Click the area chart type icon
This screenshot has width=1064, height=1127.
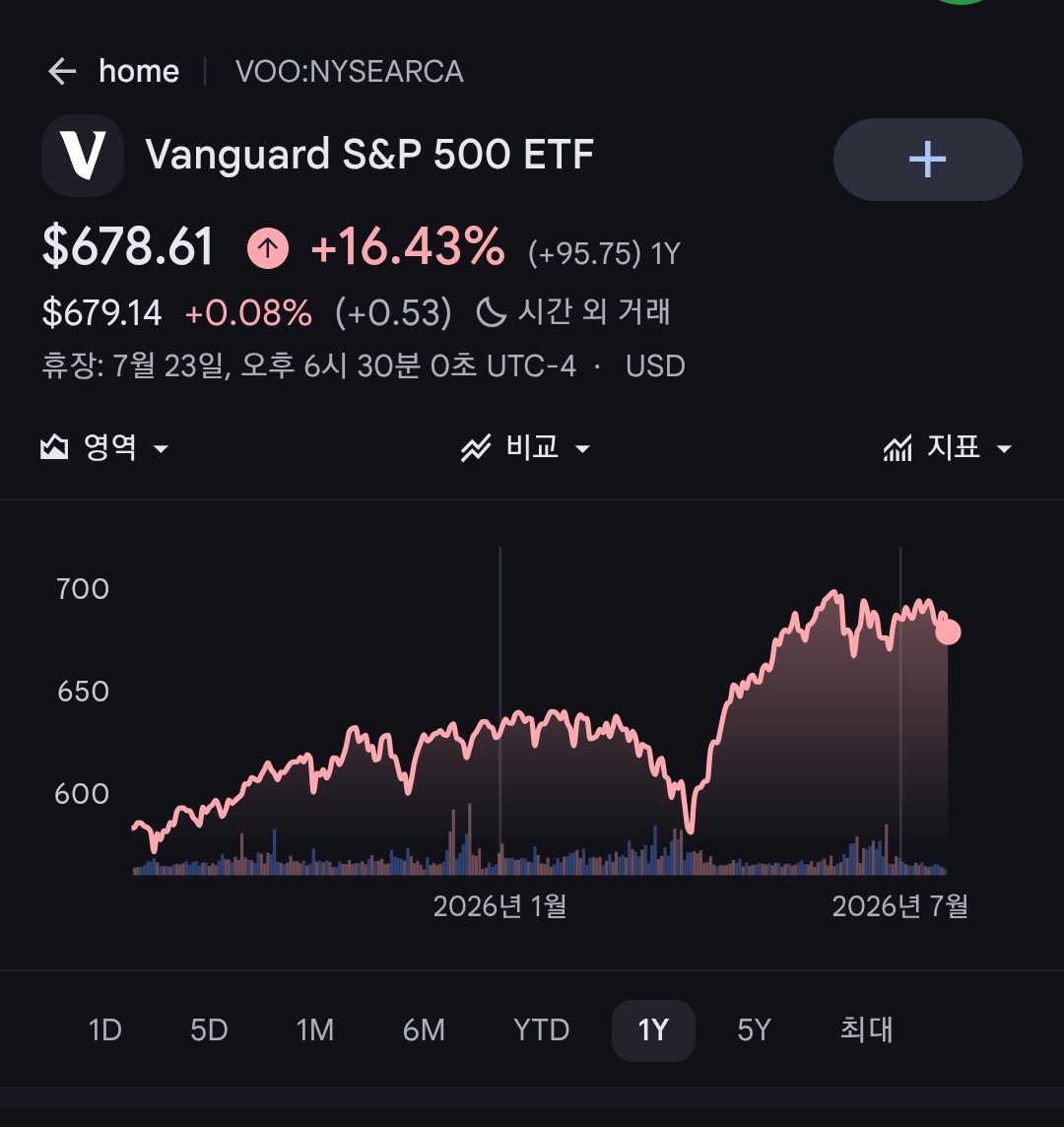[54, 448]
